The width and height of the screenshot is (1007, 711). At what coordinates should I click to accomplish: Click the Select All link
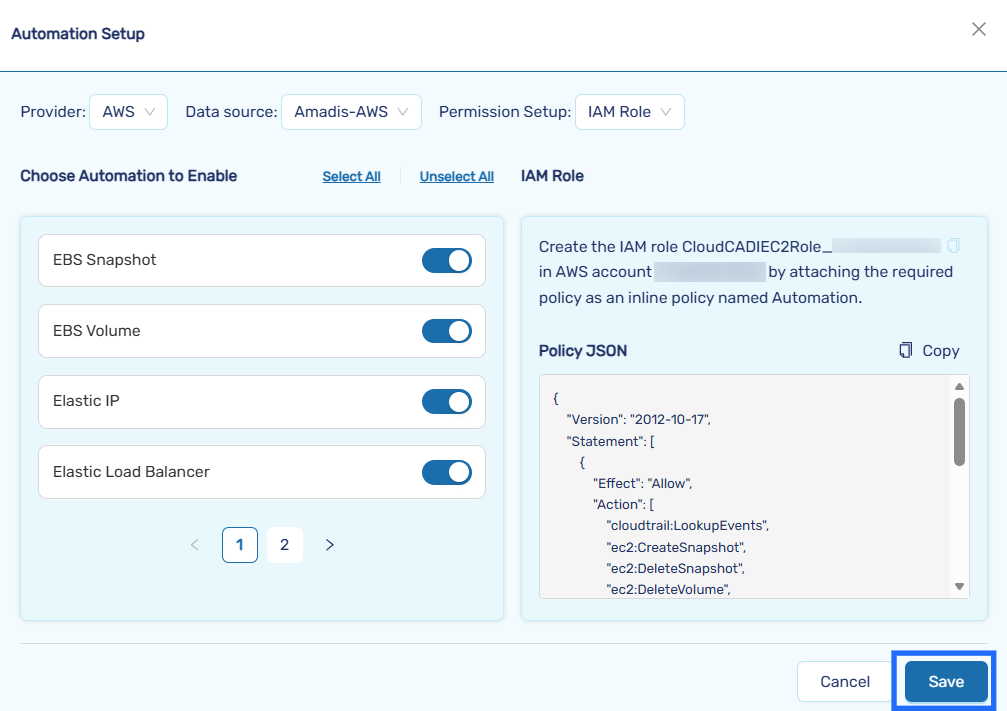[x=351, y=177]
